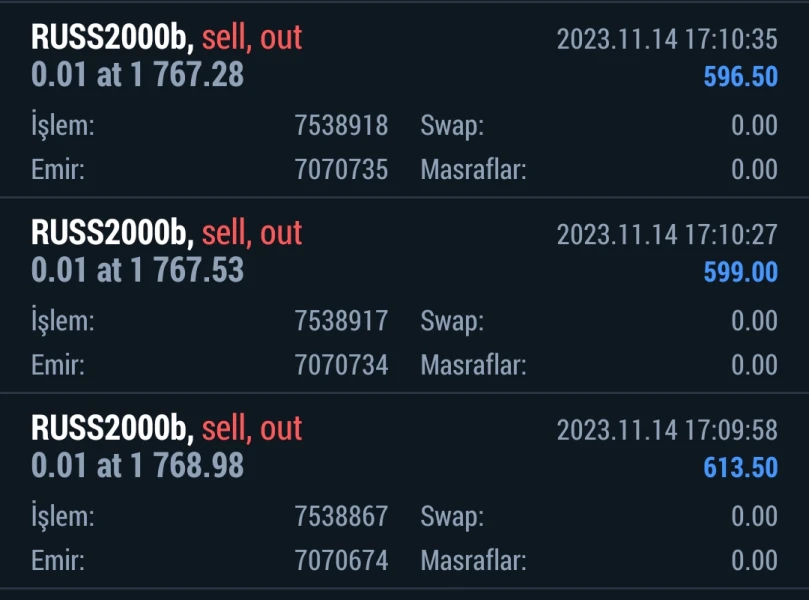Tap the 613.50 profit figure
Image resolution: width=809 pixels, height=600 pixels.
(740, 467)
